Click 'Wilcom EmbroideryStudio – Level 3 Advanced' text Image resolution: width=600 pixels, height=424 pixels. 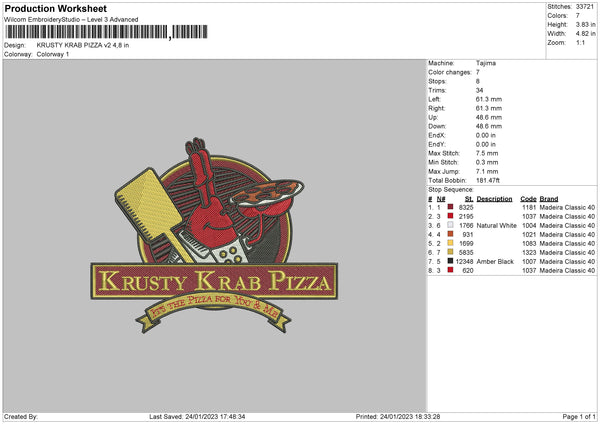point(71,19)
